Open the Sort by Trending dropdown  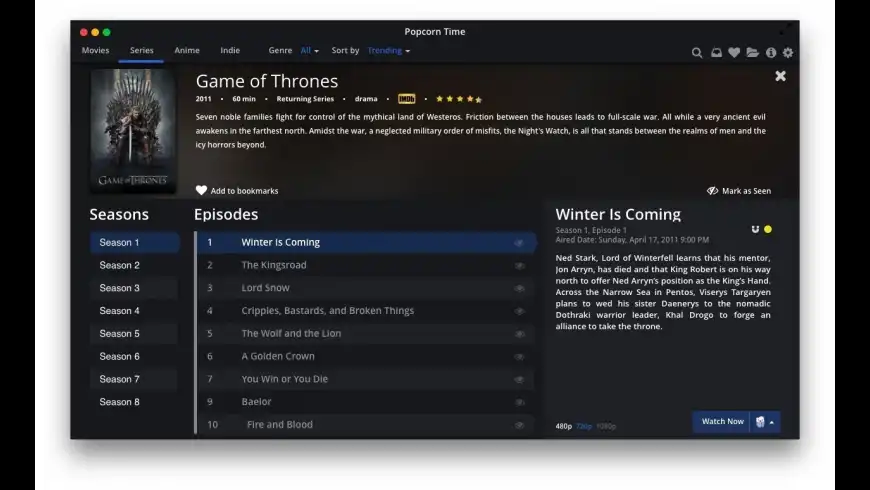point(388,50)
